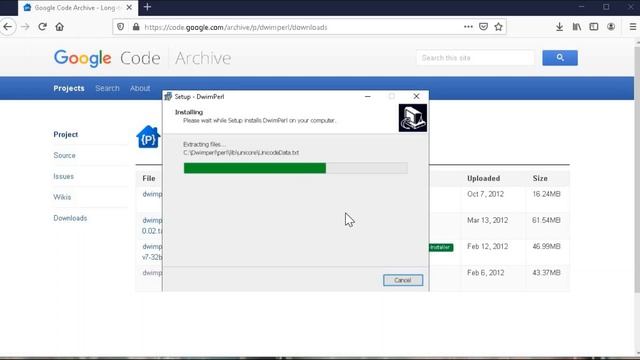Viewport: 640px width, 360px height.
Task: Click the browser address bar URL
Action: point(236,27)
